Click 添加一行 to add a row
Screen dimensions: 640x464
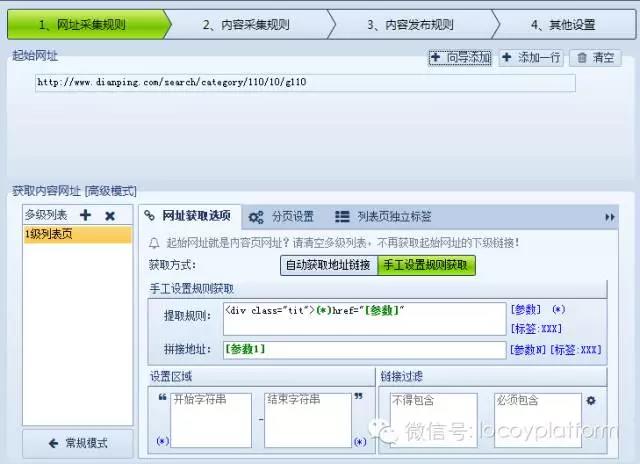coord(531,58)
